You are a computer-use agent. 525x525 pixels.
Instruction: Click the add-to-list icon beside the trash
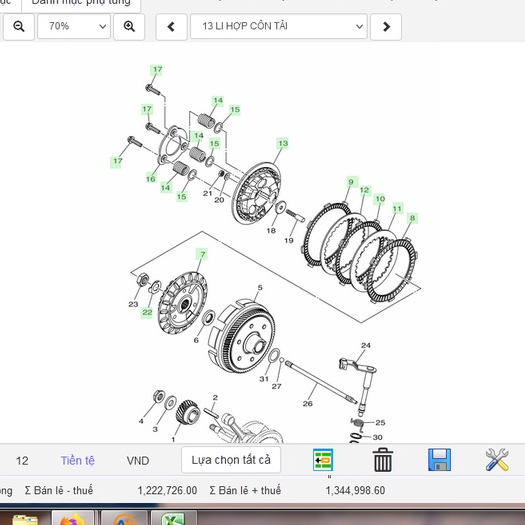pos(323,460)
